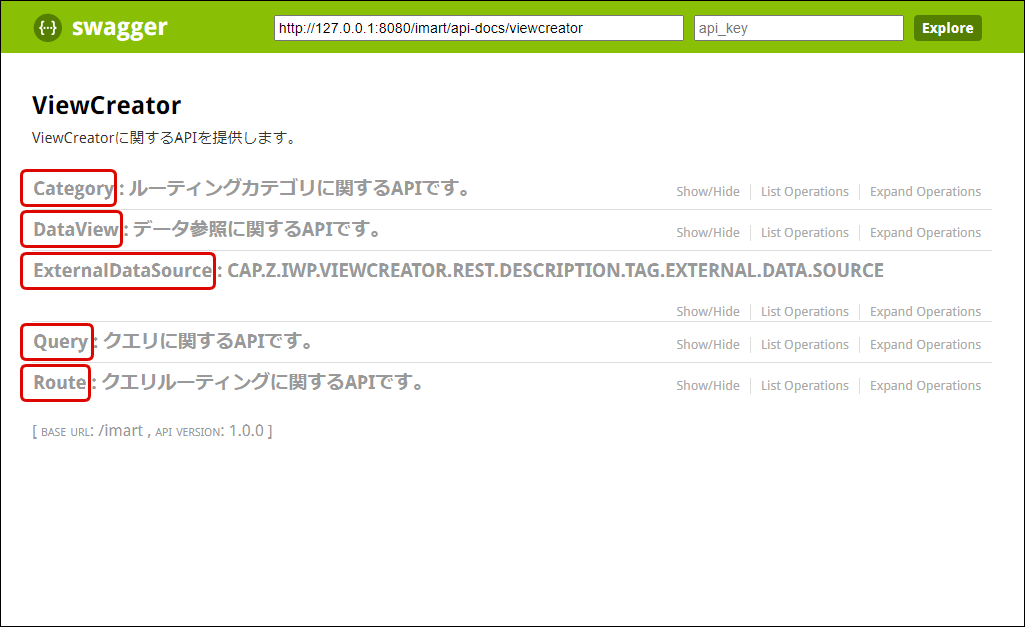Click Show/Hide for the DataView row
1025x627 pixels.
coord(708,233)
